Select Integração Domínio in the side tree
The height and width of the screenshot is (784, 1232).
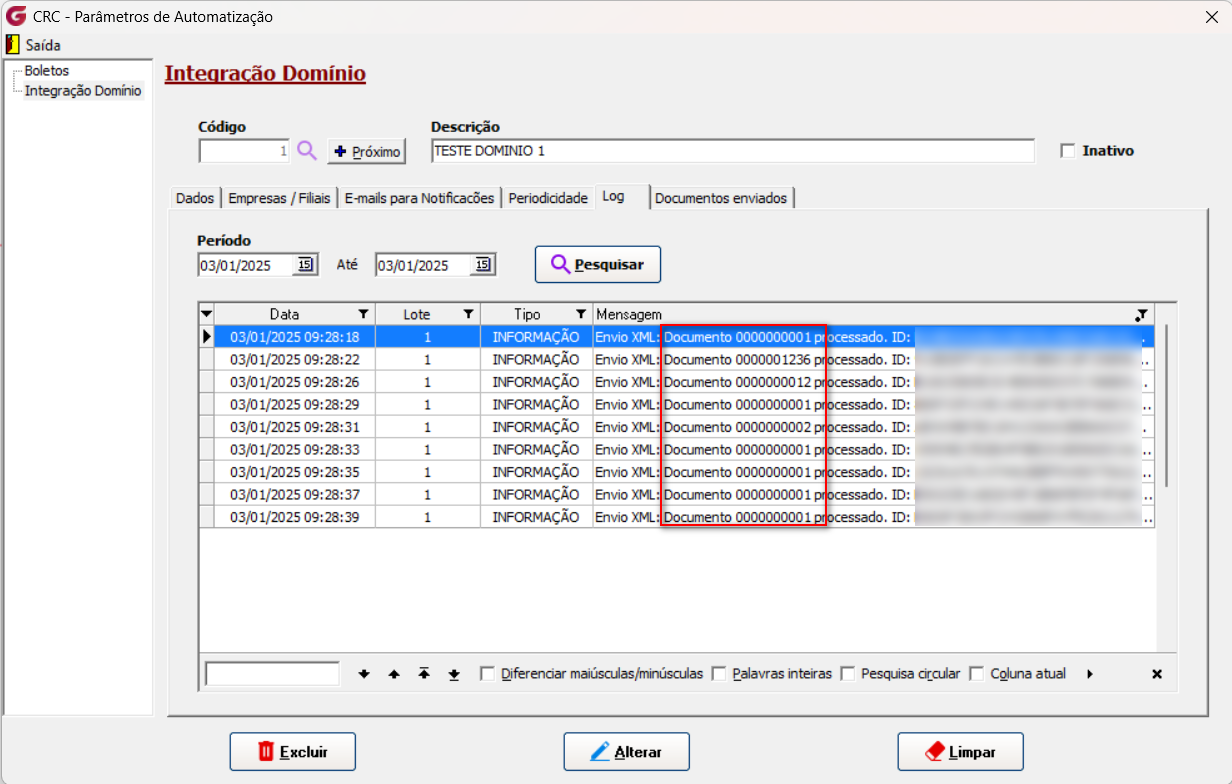(x=83, y=91)
